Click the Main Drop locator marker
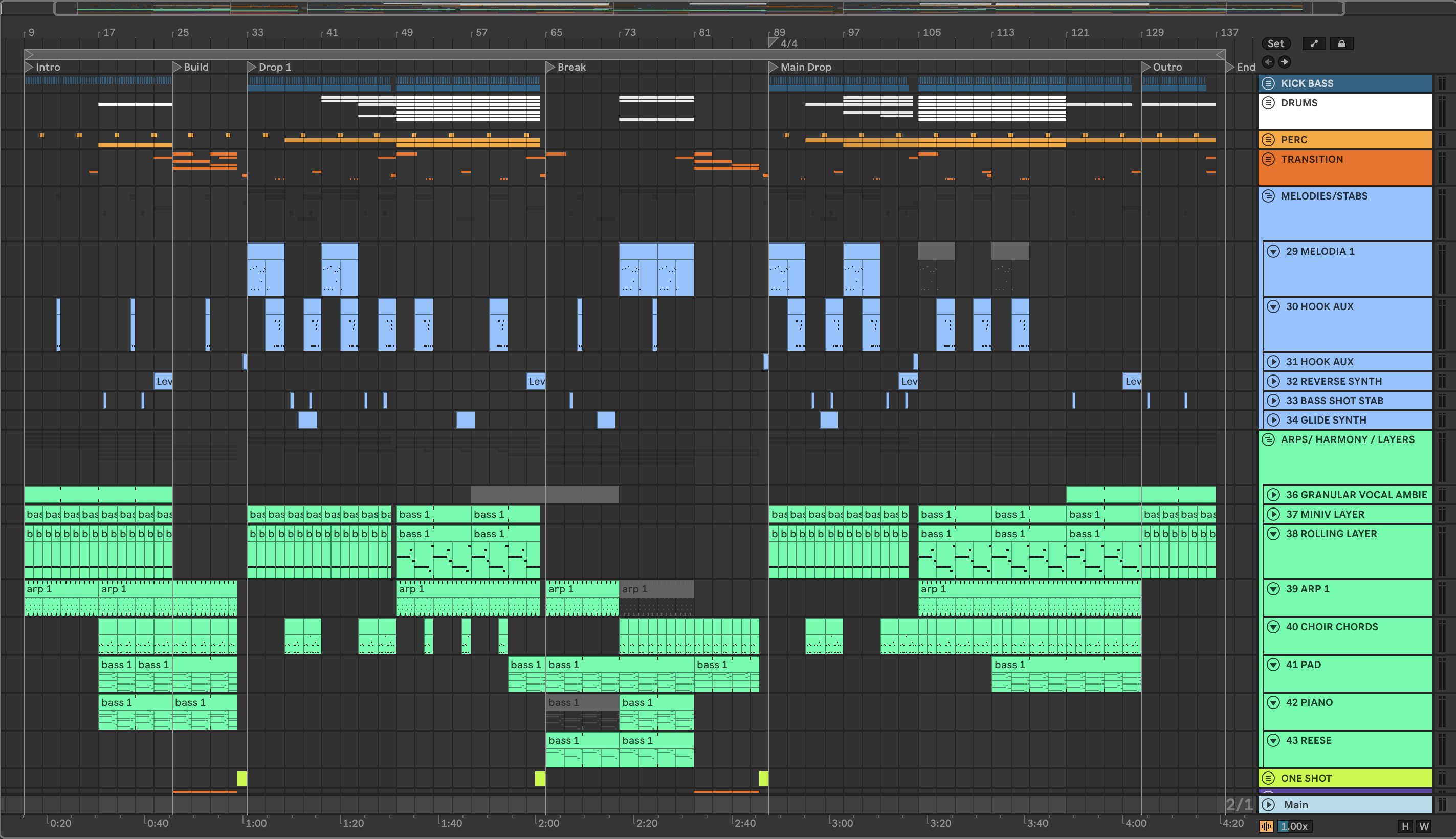The image size is (1456, 839). (x=773, y=68)
